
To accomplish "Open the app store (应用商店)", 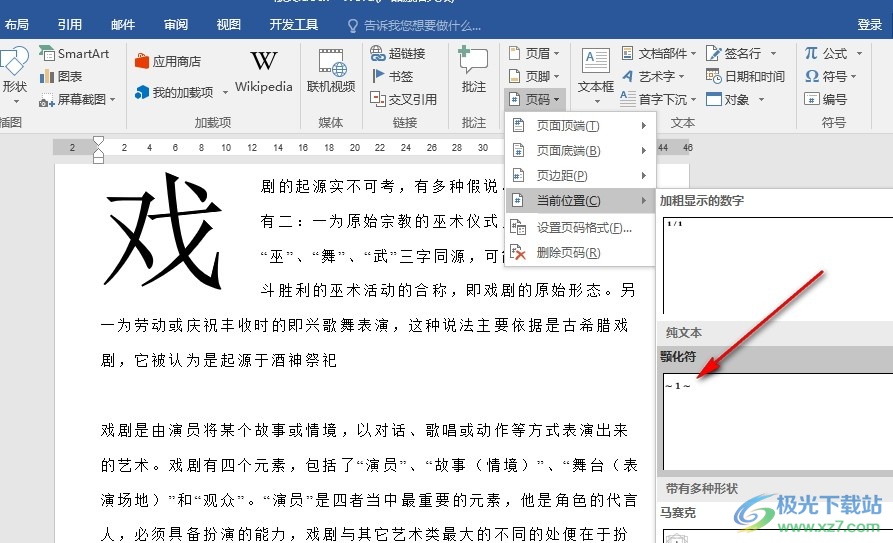I will [168, 62].
